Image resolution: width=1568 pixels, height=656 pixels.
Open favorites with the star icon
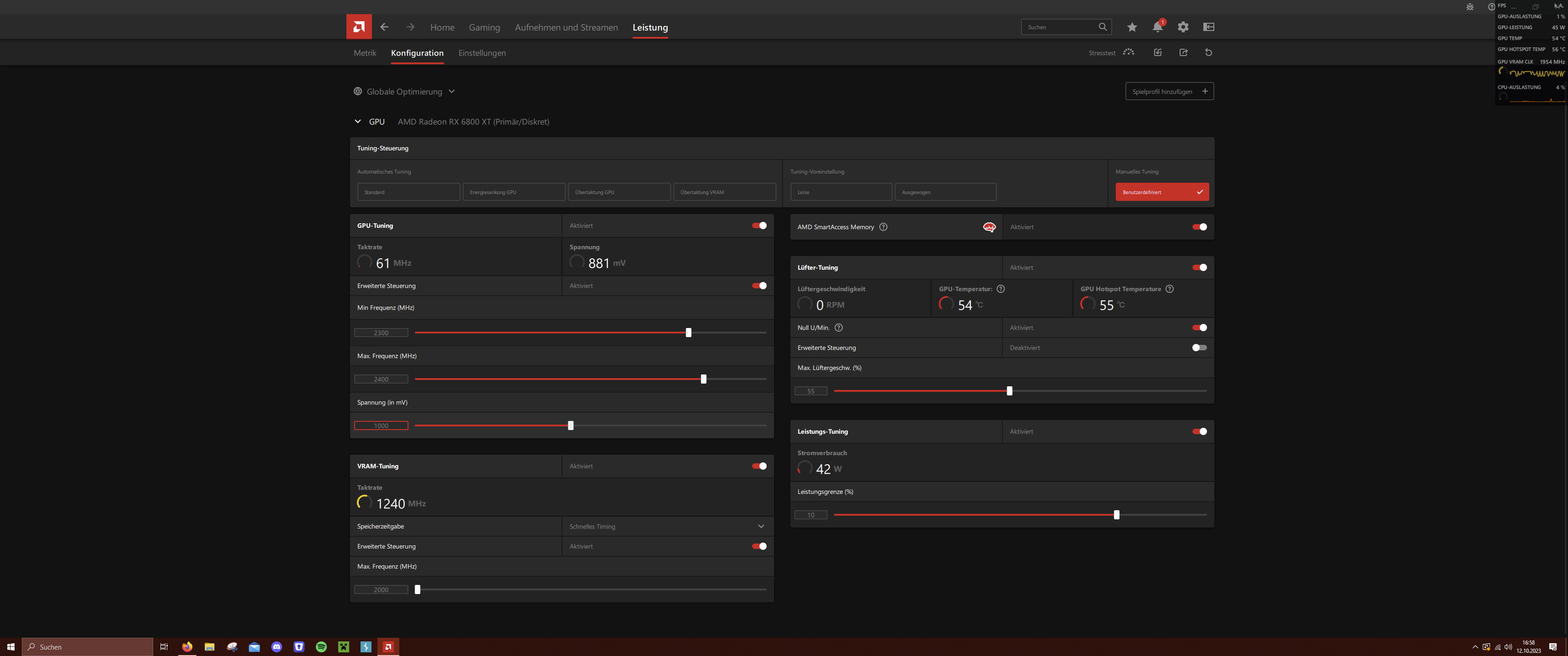[x=1132, y=27]
